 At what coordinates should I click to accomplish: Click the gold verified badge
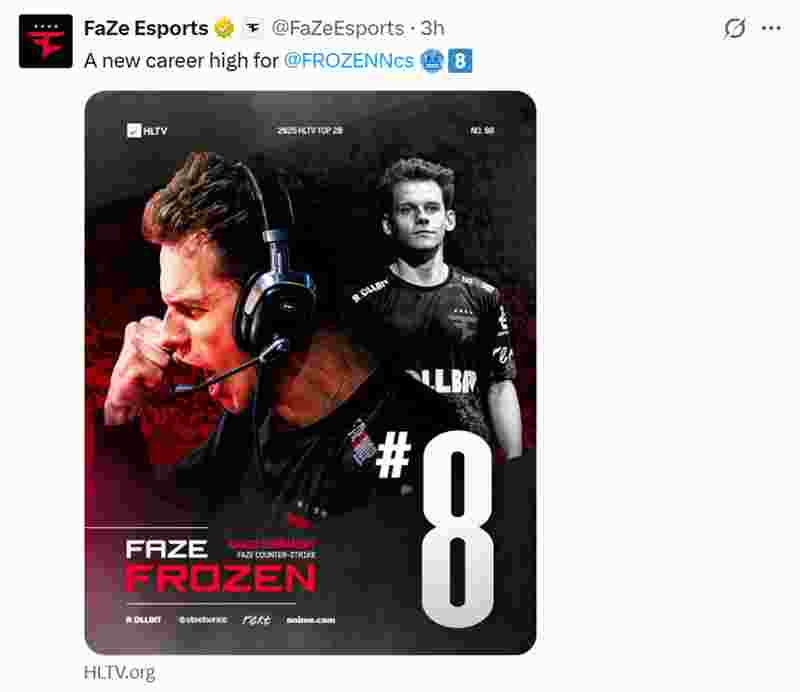pyautogui.click(x=224, y=28)
